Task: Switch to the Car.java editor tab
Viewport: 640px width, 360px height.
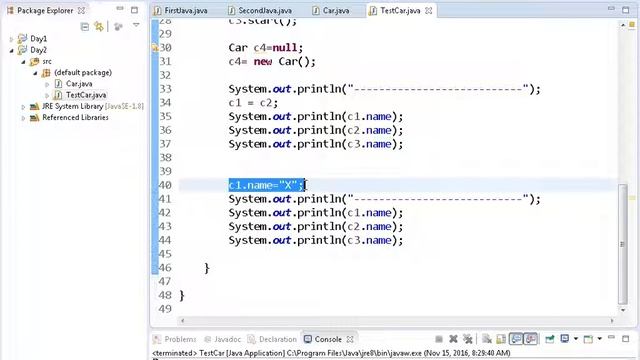Action: click(x=336, y=11)
